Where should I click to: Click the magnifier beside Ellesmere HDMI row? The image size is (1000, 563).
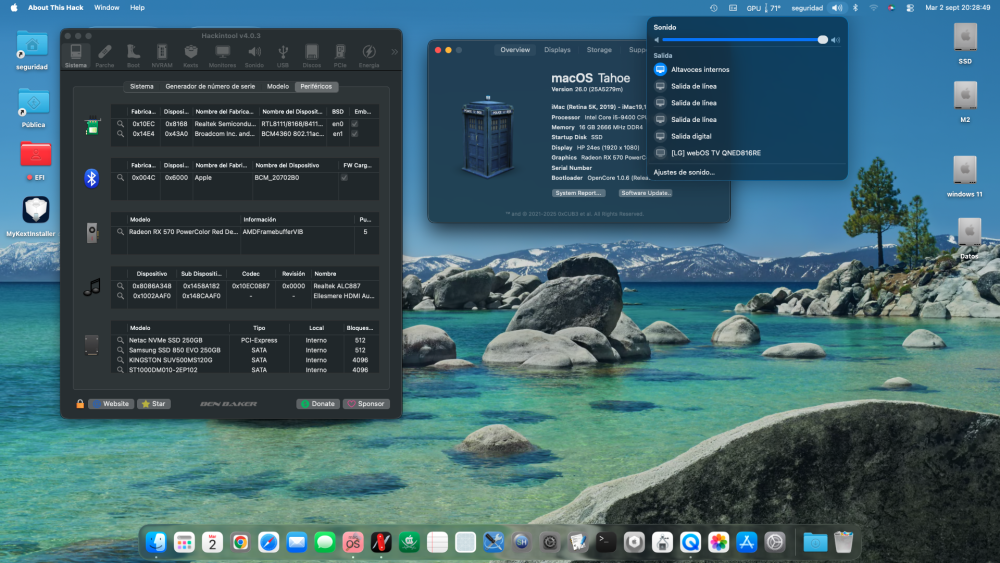120,296
